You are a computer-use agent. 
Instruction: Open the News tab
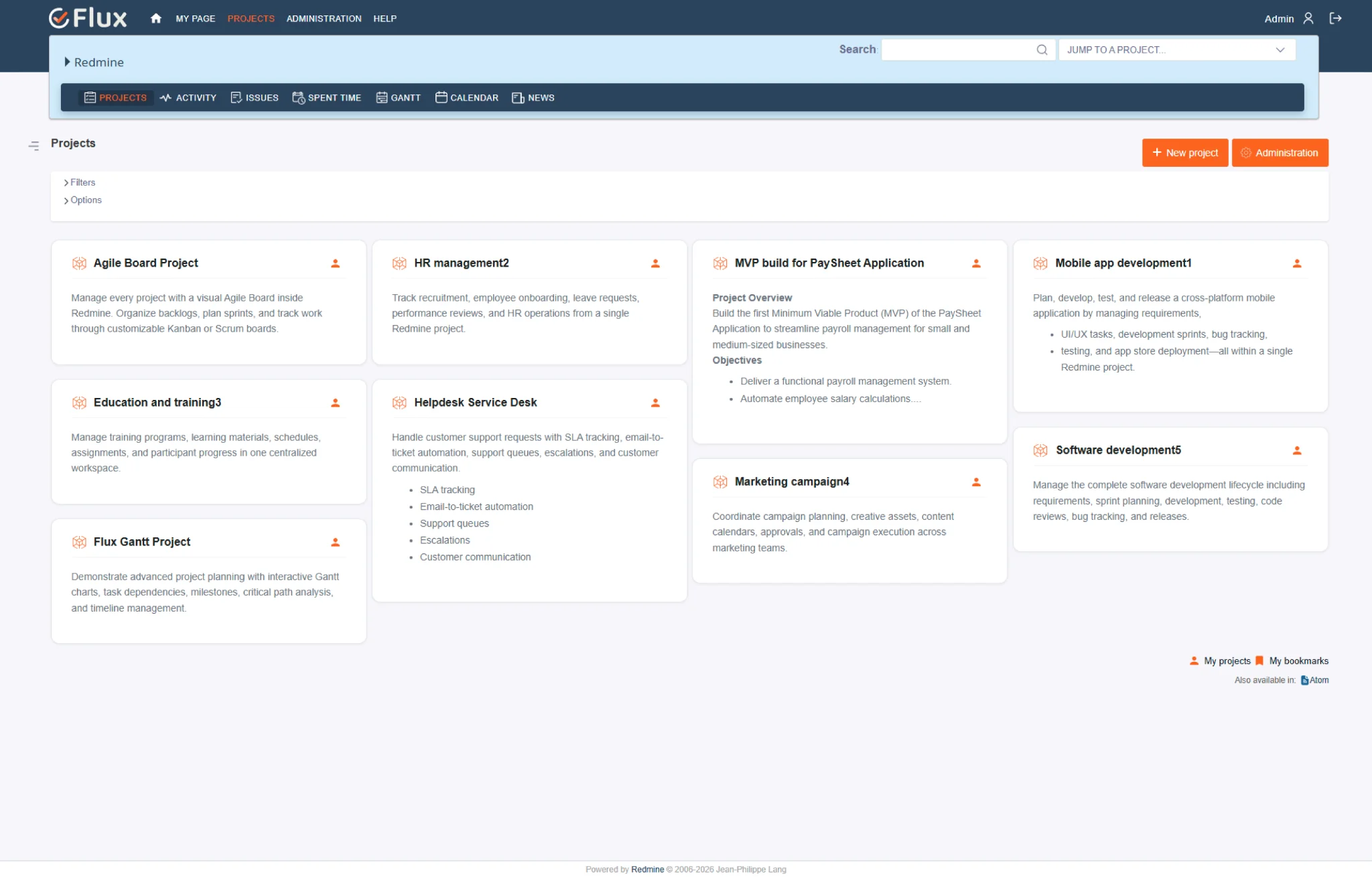(533, 98)
